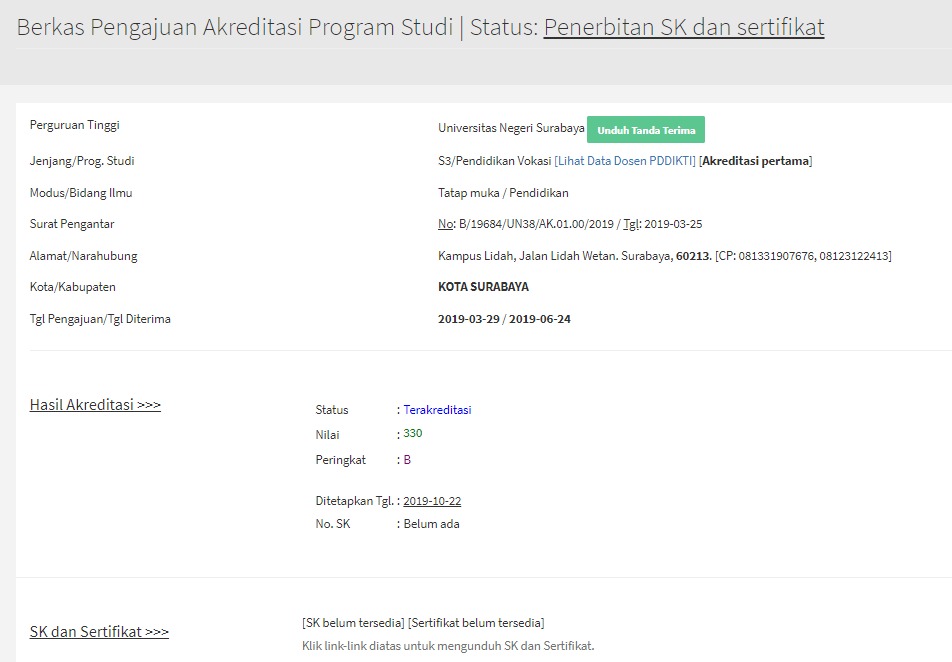This screenshot has height=662, width=952.
Task: Select the submission date 2019-03-29
Action: point(469,319)
